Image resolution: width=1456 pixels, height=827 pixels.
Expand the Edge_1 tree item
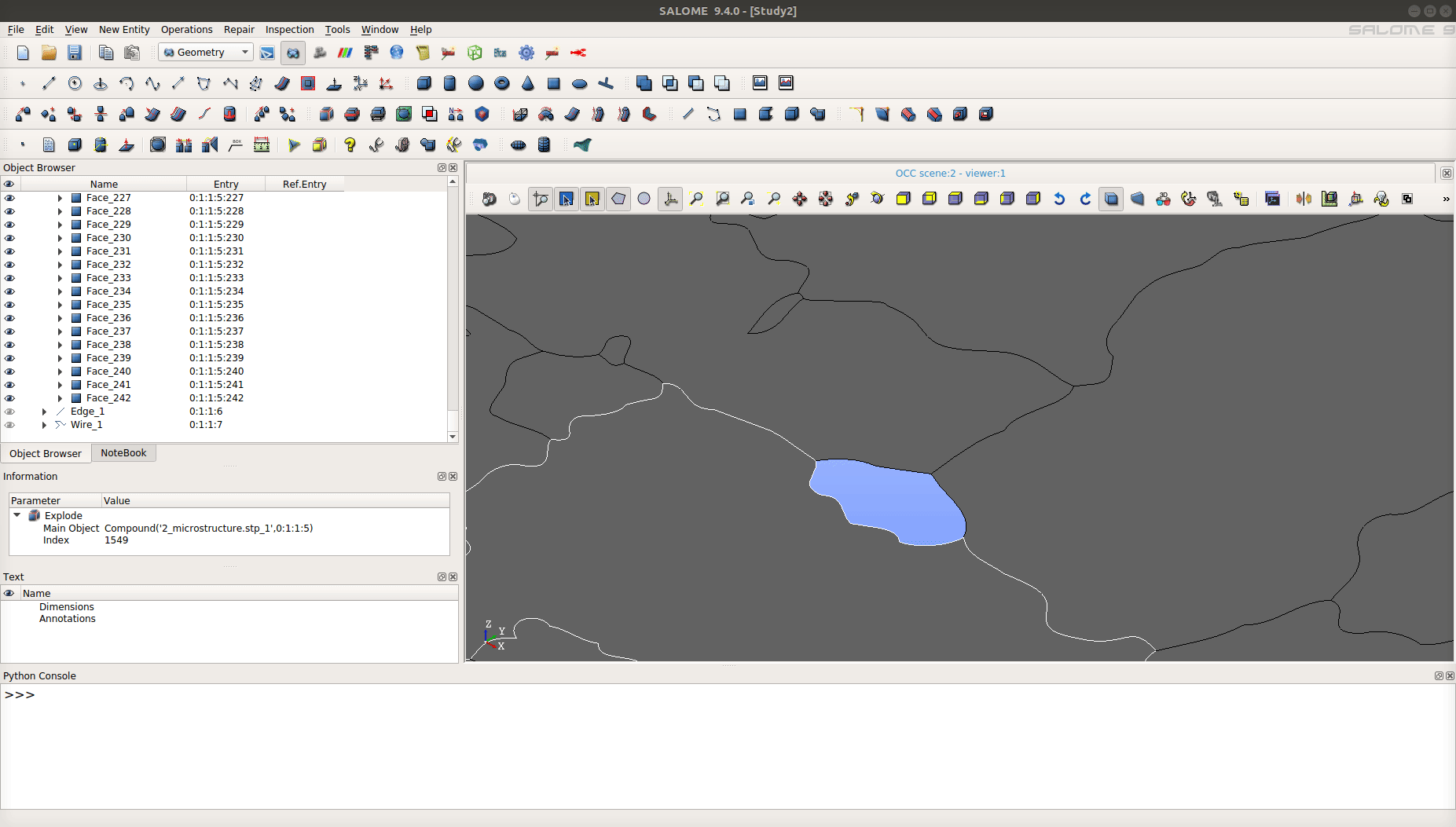pyautogui.click(x=44, y=412)
